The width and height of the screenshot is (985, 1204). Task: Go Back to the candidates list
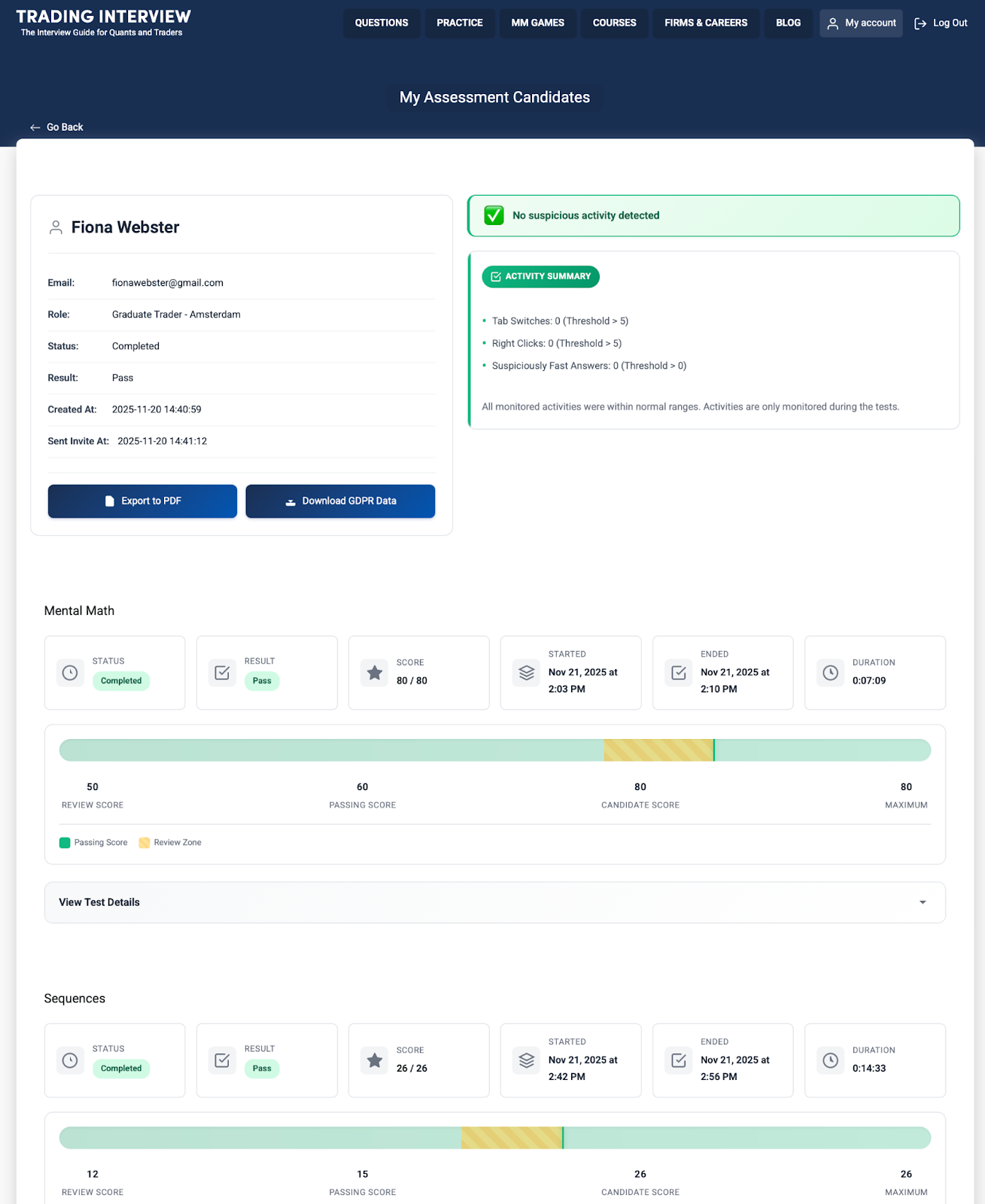point(57,127)
